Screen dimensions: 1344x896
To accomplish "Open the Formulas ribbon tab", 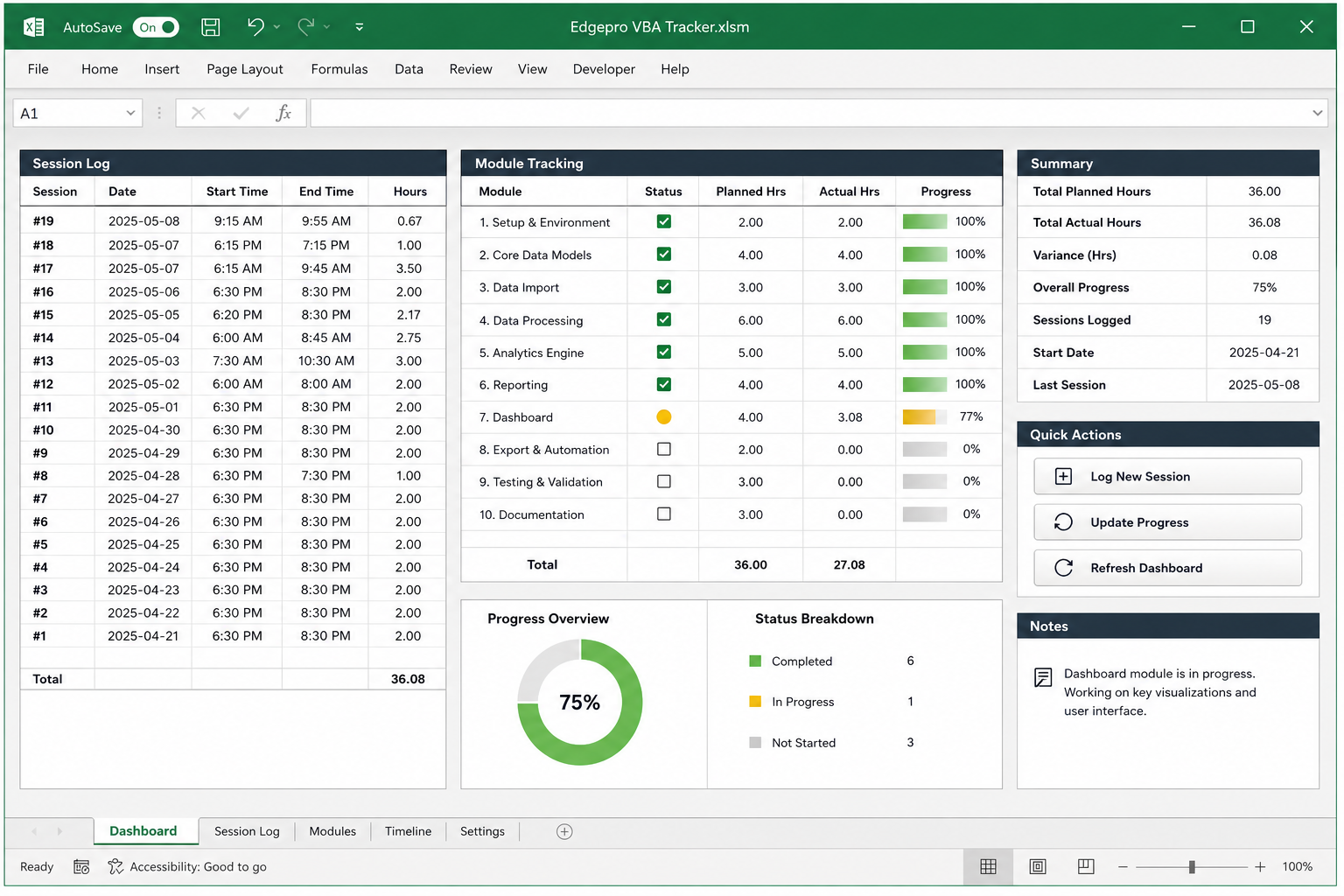I will (x=339, y=69).
